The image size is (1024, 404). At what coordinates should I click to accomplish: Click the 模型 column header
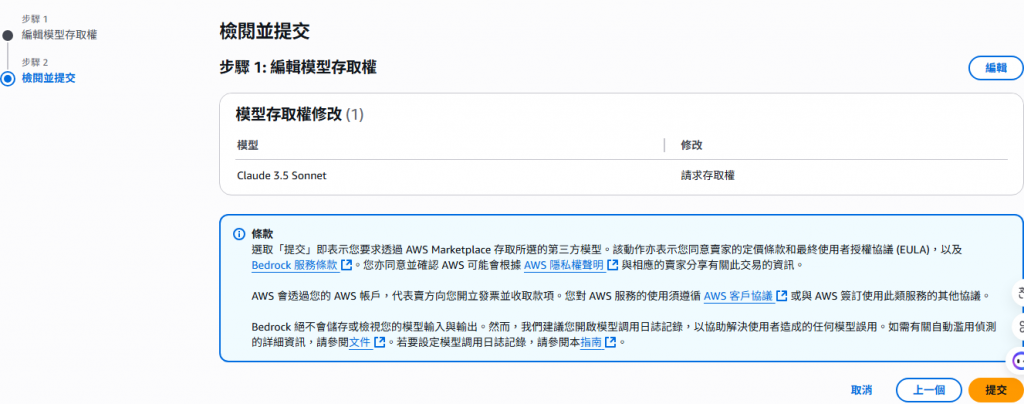tap(247, 145)
